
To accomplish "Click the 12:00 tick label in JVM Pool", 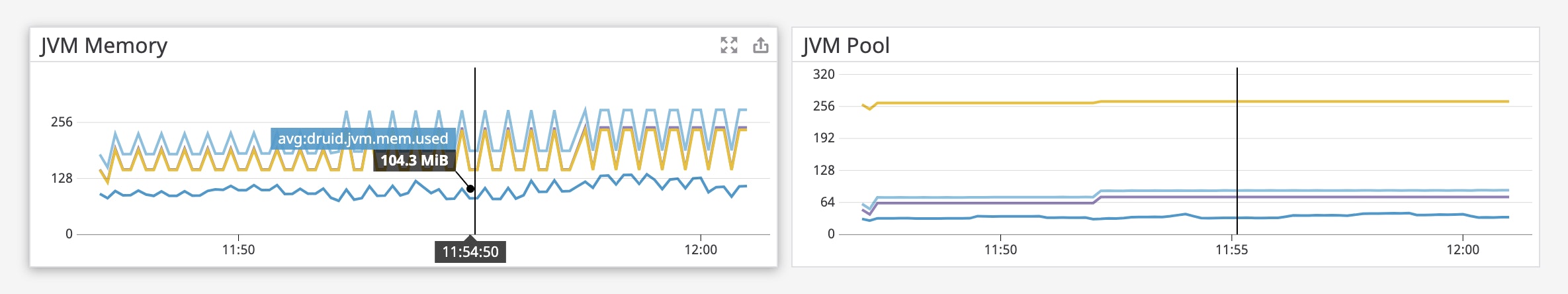I will tap(1462, 250).
